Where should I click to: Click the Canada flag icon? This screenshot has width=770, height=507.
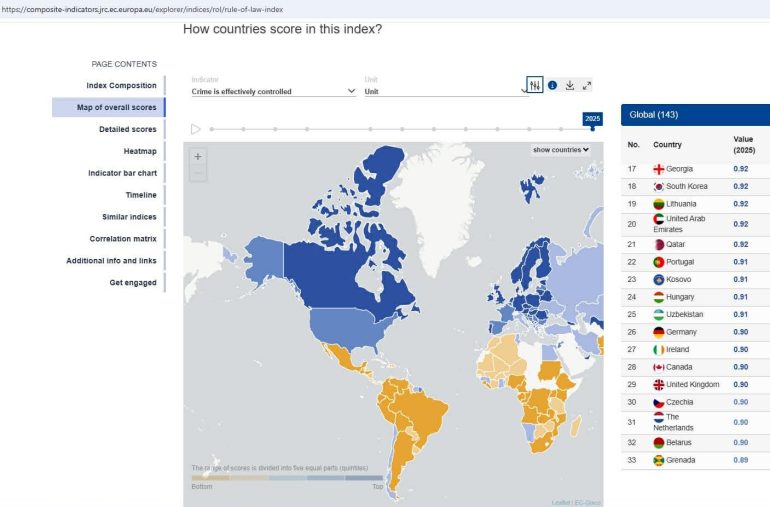tap(659, 367)
